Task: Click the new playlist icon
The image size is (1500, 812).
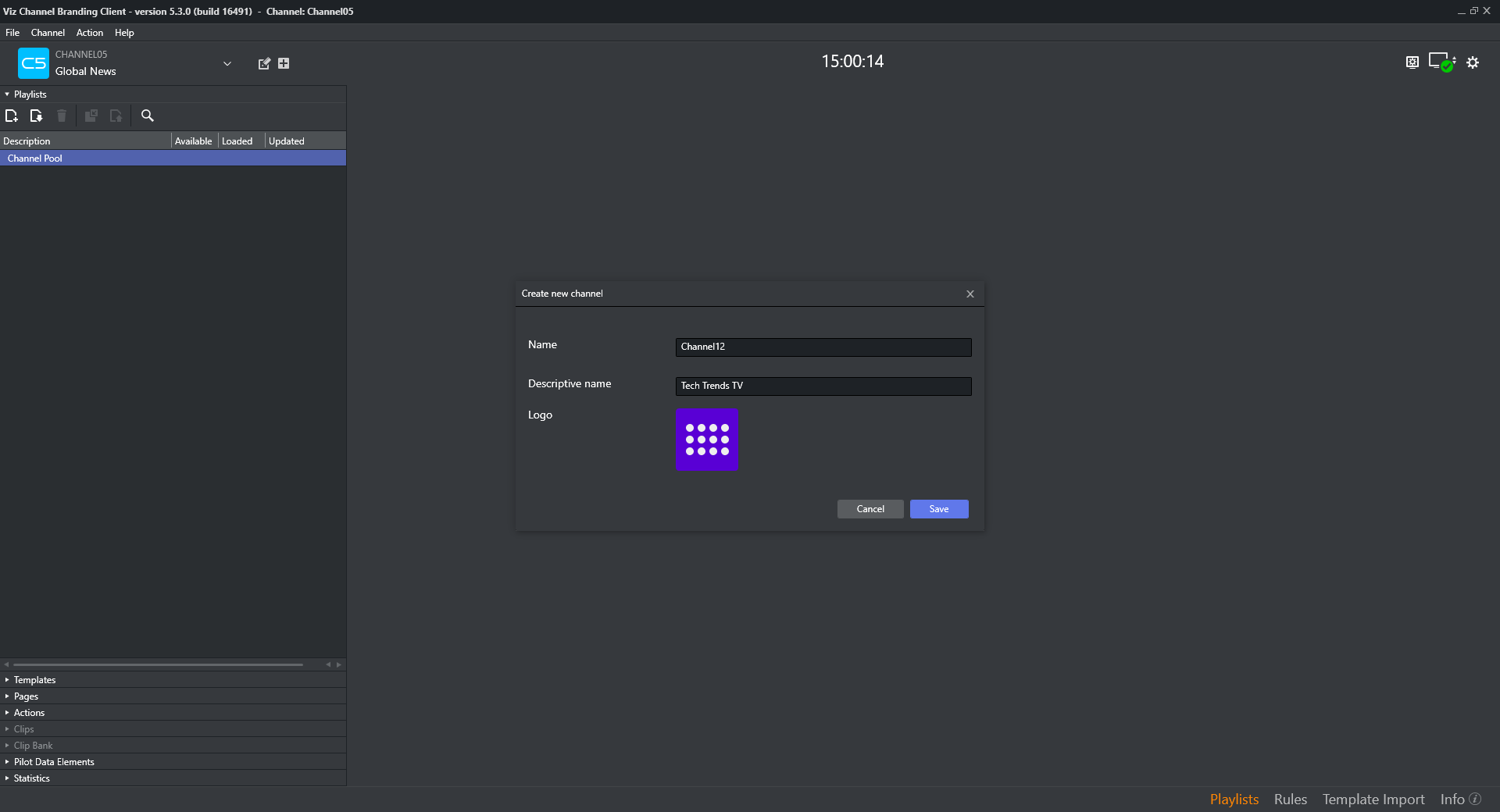Action: [12, 116]
